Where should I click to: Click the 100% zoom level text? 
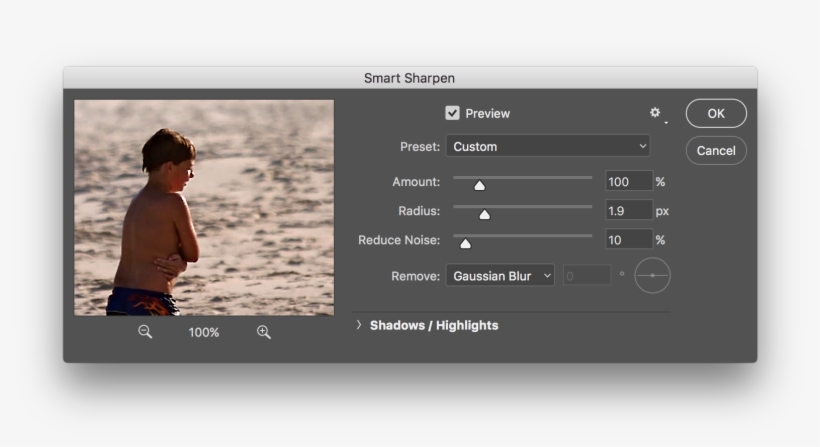(204, 333)
